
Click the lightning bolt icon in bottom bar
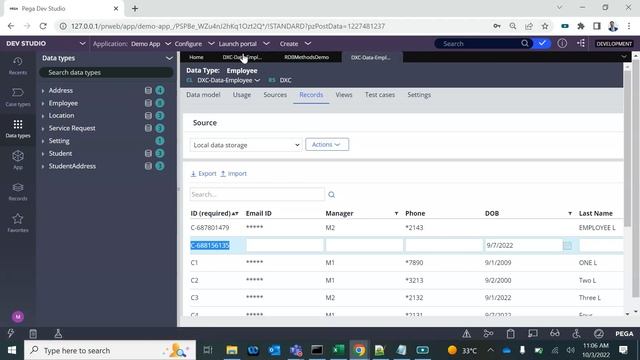click(11, 333)
